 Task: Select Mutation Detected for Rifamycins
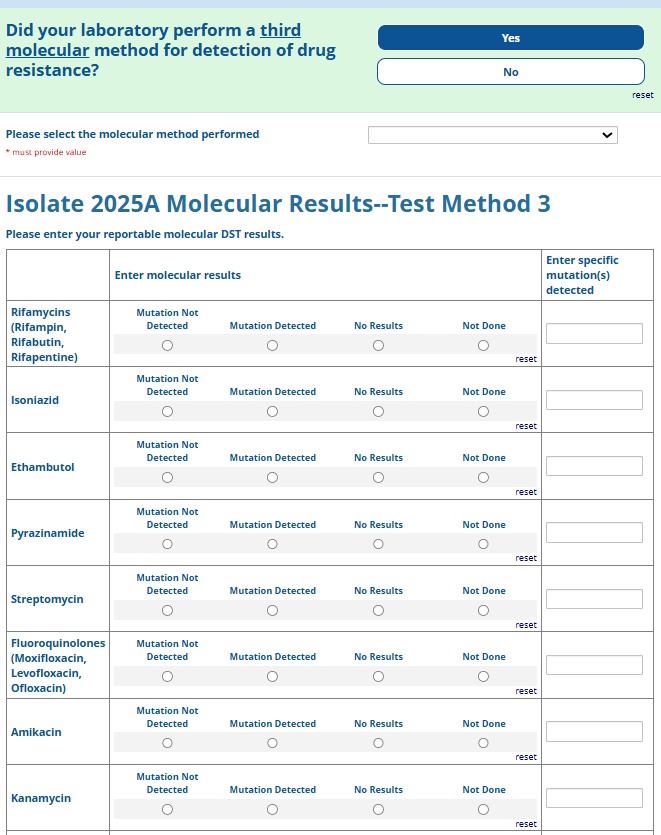pyautogui.click(x=272, y=346)
